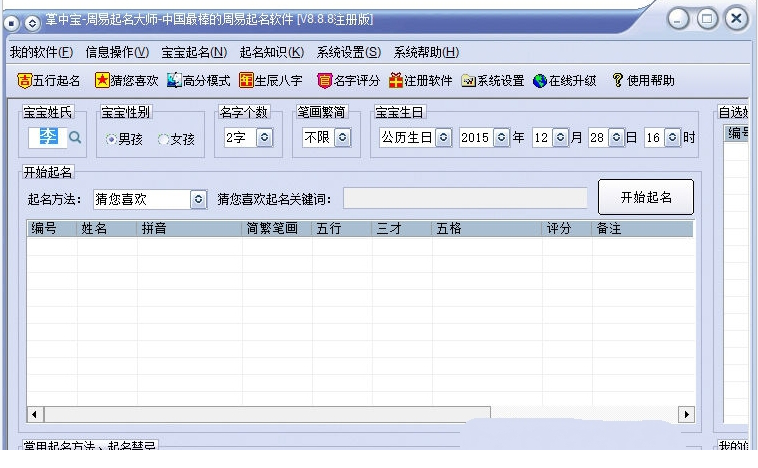
Task: Open the year 2015 dropdown
Action: click(x=501, y=138)
